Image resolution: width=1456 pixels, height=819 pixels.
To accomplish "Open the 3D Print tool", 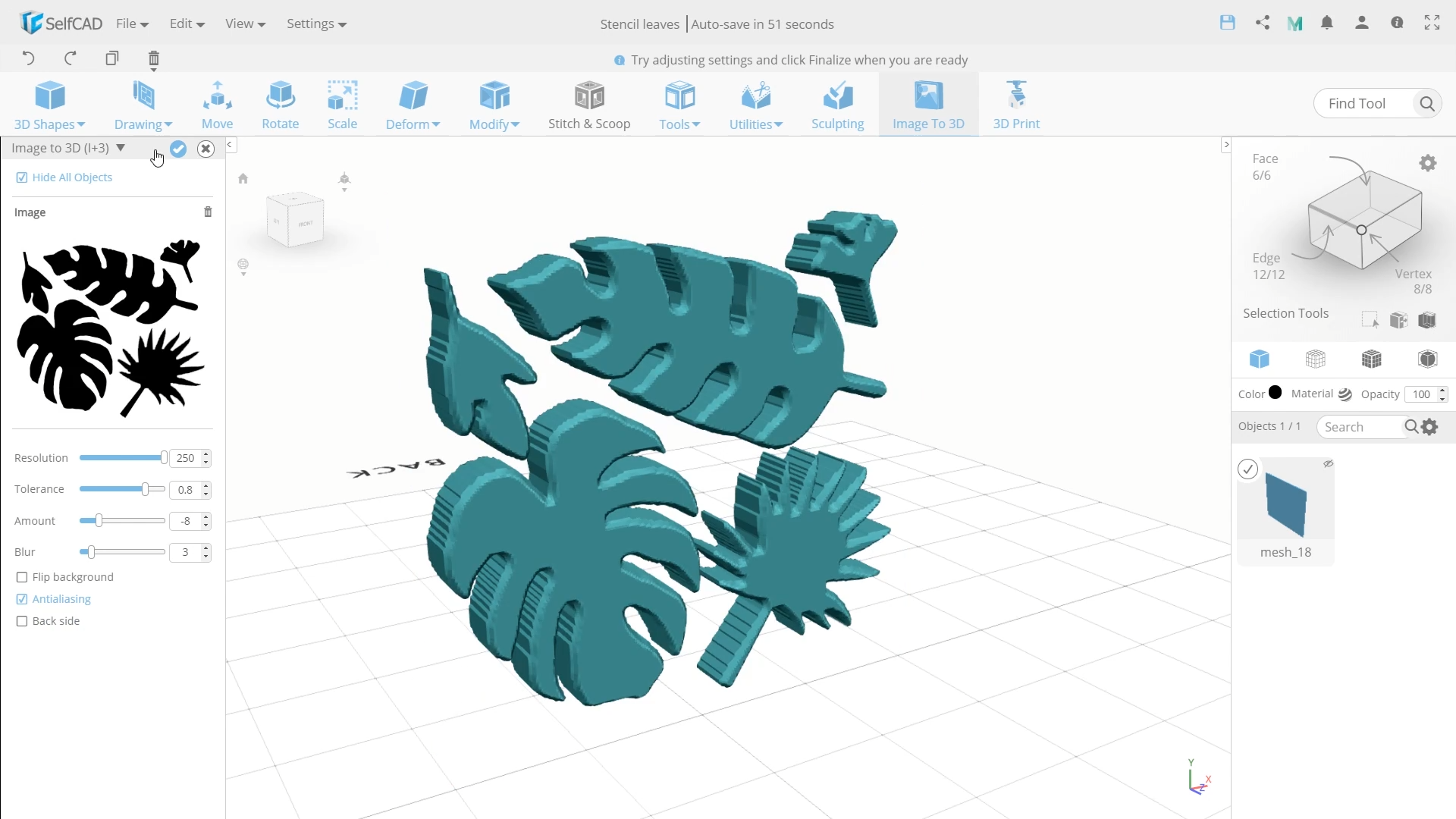I will 1016,105.
